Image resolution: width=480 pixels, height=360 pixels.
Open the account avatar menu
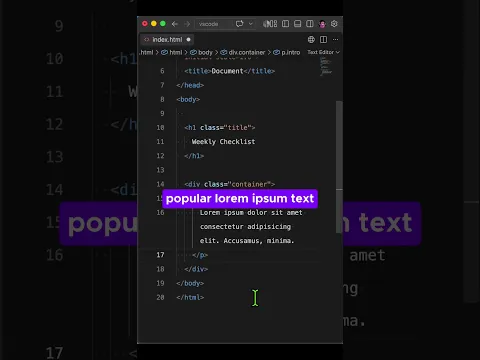click(x=322, y=24)
